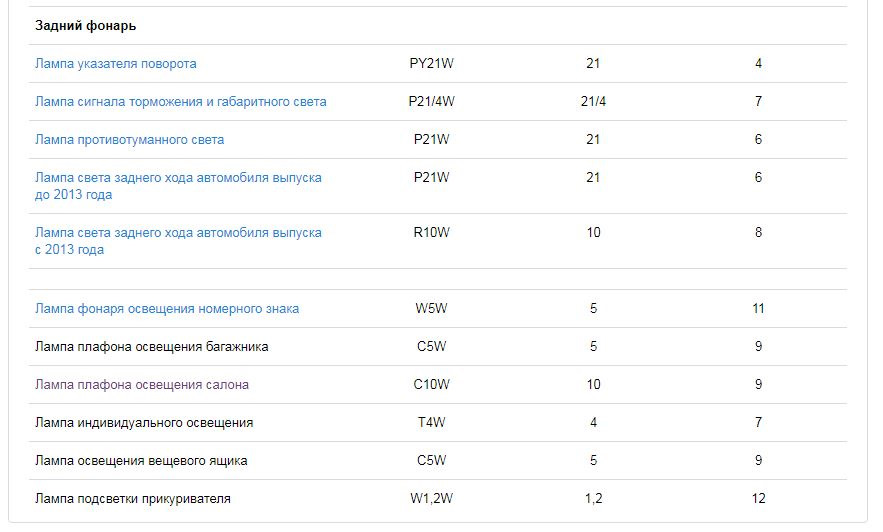
Task: Open the visited 'Лампа плафона освещения салона' link
Action: pos(141,384)
